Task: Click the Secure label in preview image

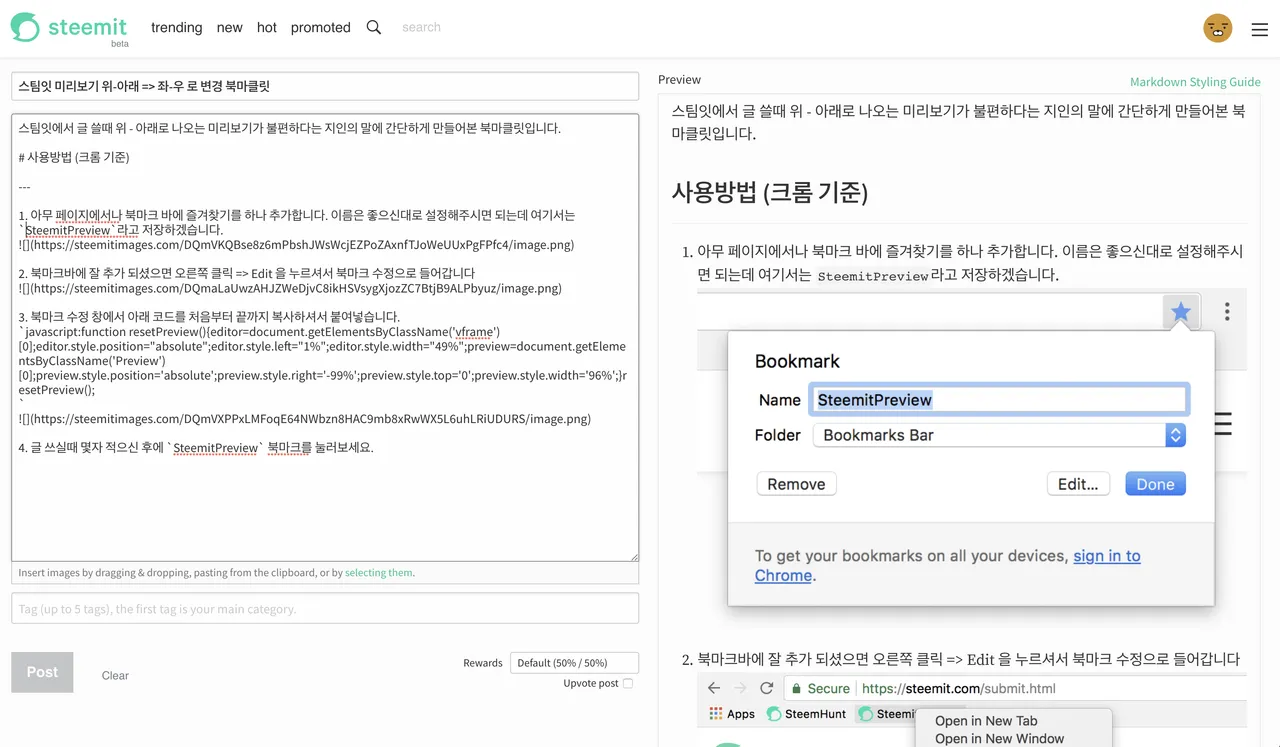Action: point(828,688)
